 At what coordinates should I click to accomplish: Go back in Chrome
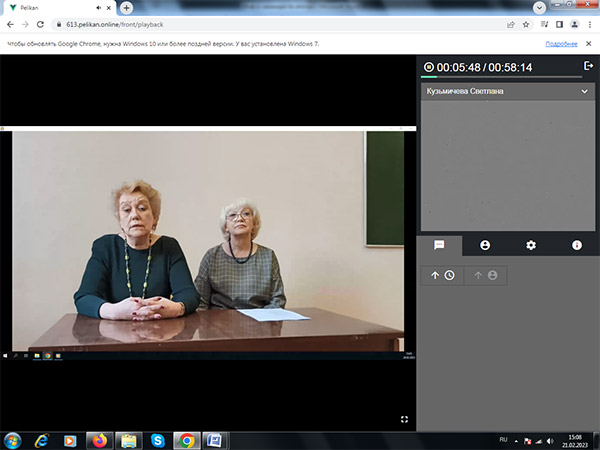point(10,24)
